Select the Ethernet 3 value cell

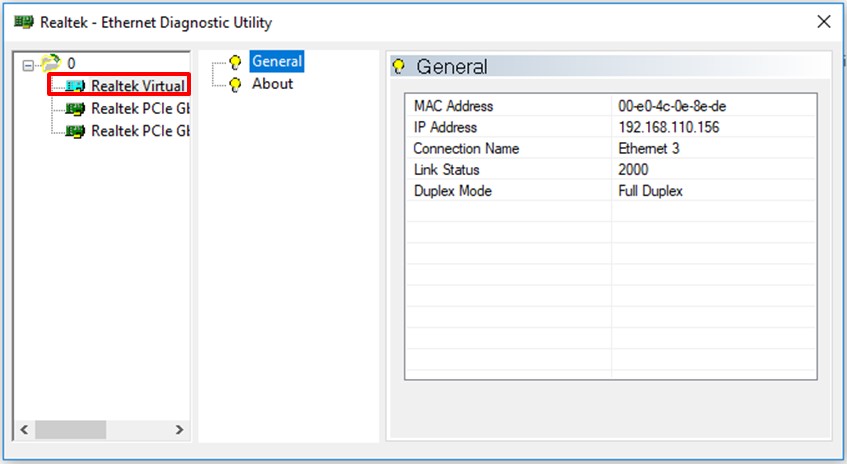coord(714,148)
